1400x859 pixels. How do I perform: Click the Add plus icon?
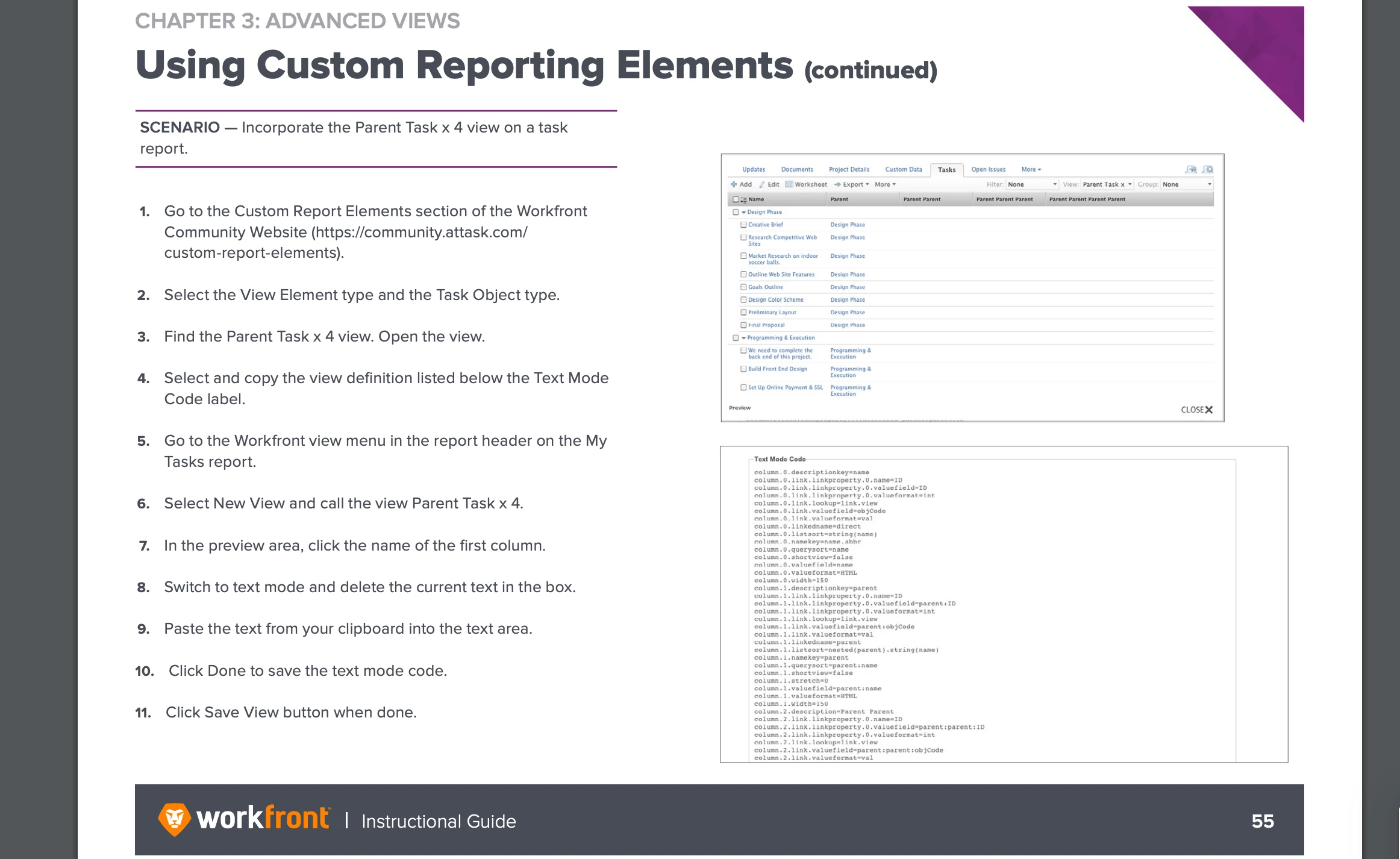(x=734, y=184)
